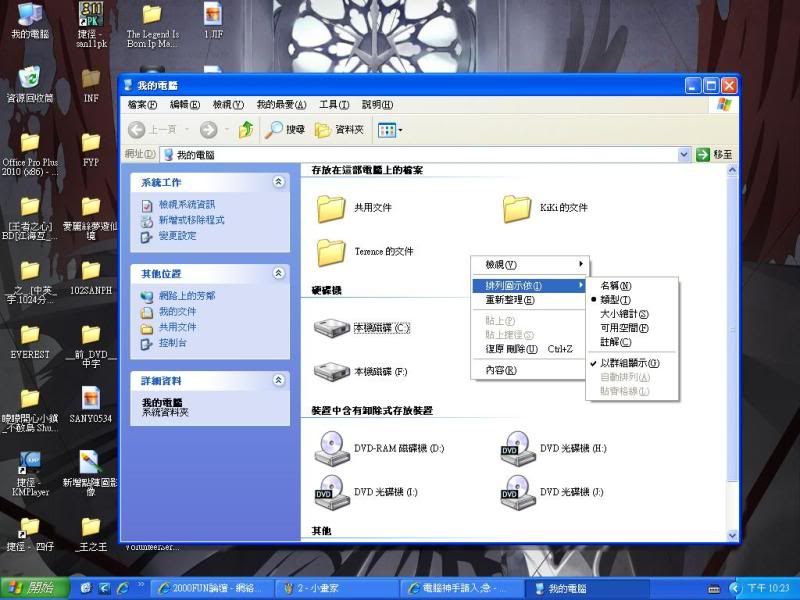Screen dimensions: 800x600
Task: Select the EVEREST desktop folder
Action: (x=30, y=342)
